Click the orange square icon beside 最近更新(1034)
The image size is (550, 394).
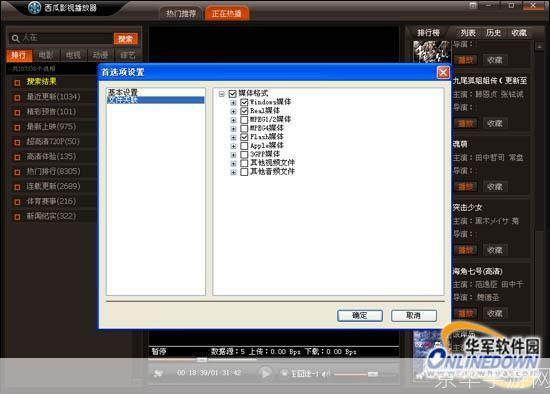coord(17,98)
